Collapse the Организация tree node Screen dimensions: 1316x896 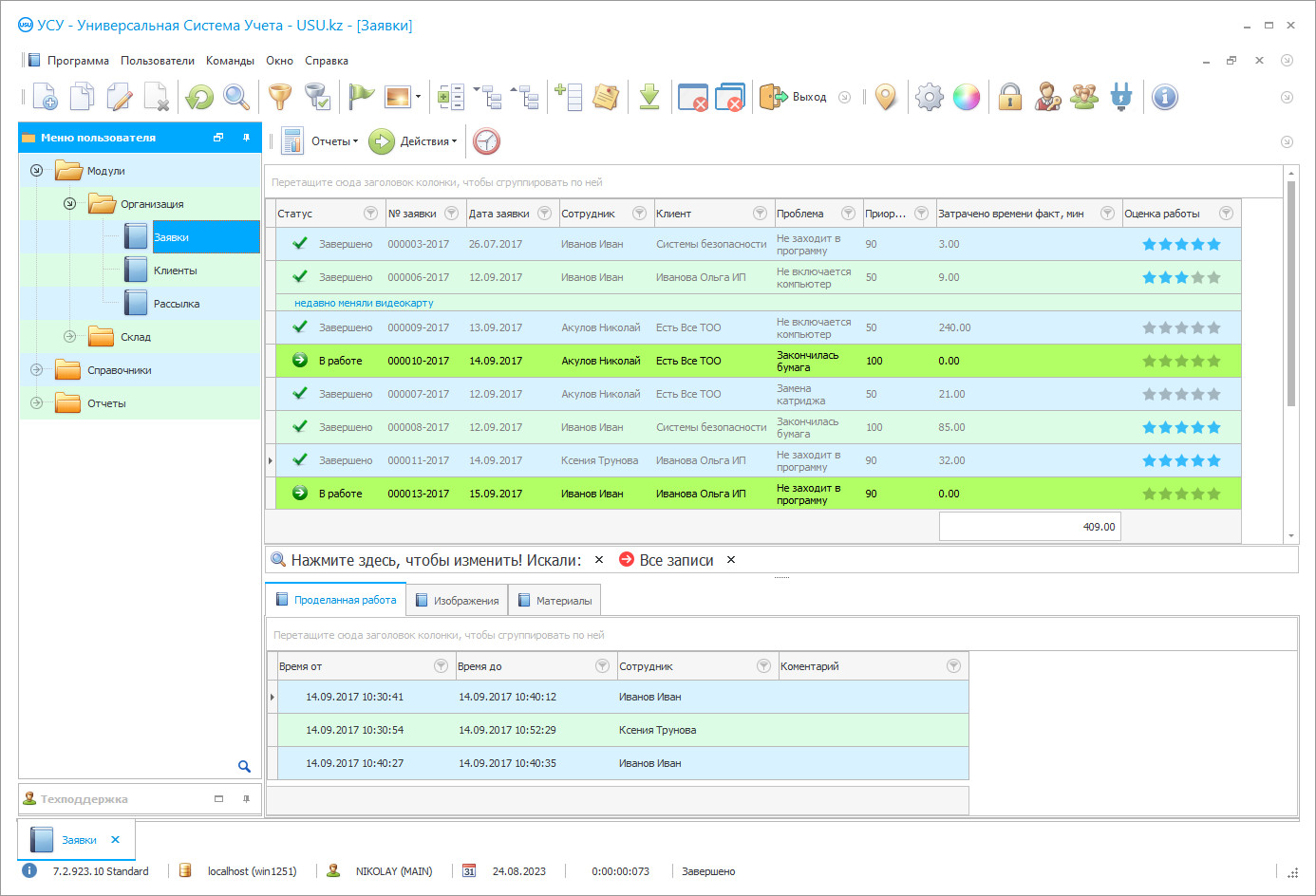(x=69, y=204)
